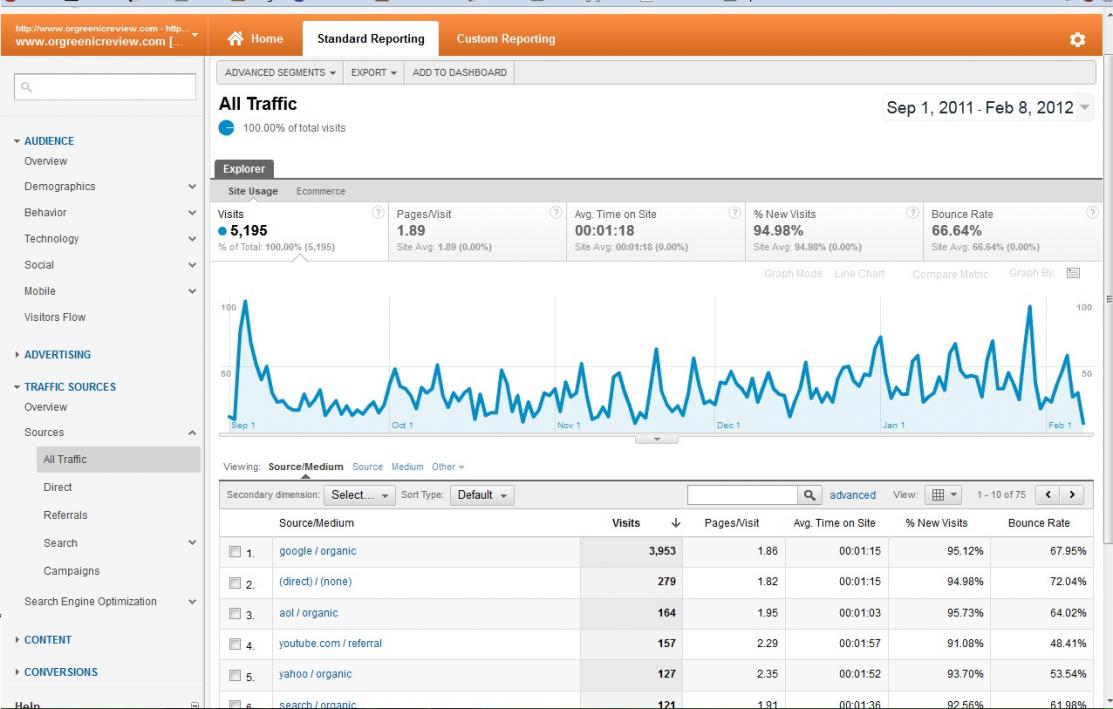Viewport: 1113px width, 709px height.
Task: Expand the CONTENT section
Action: (x=48, y=639)
